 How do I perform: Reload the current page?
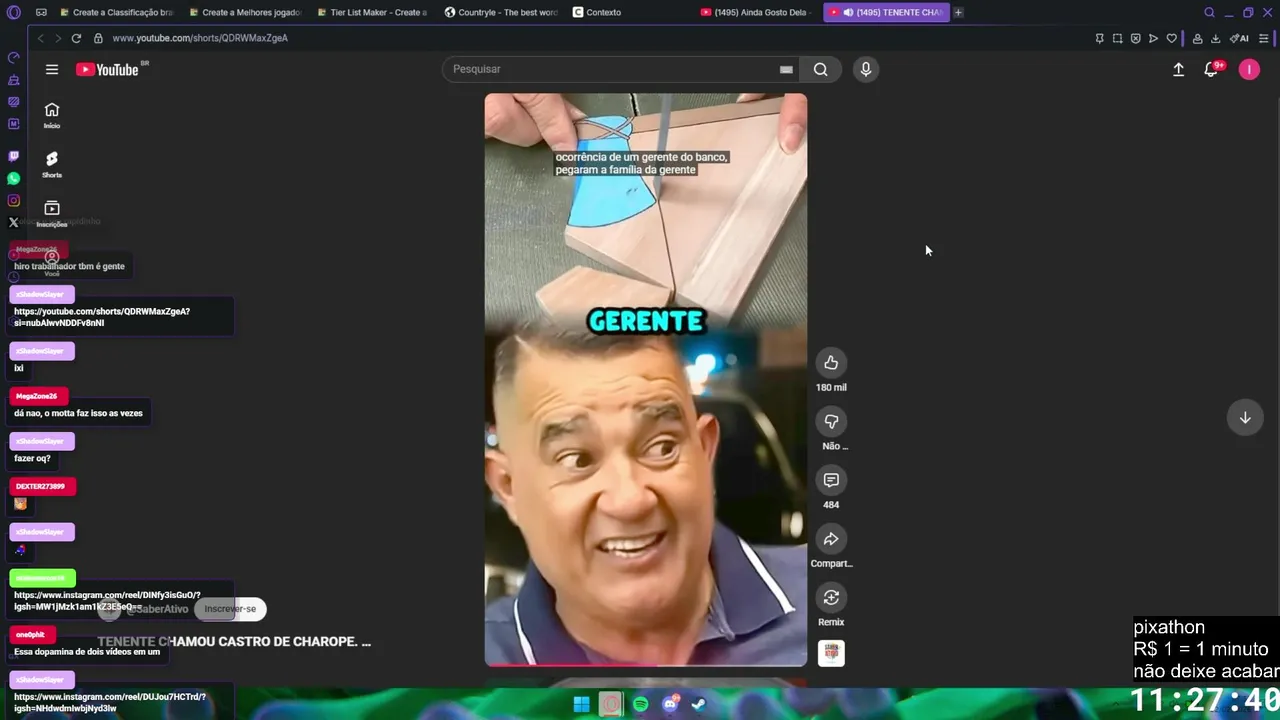[76, 38]
